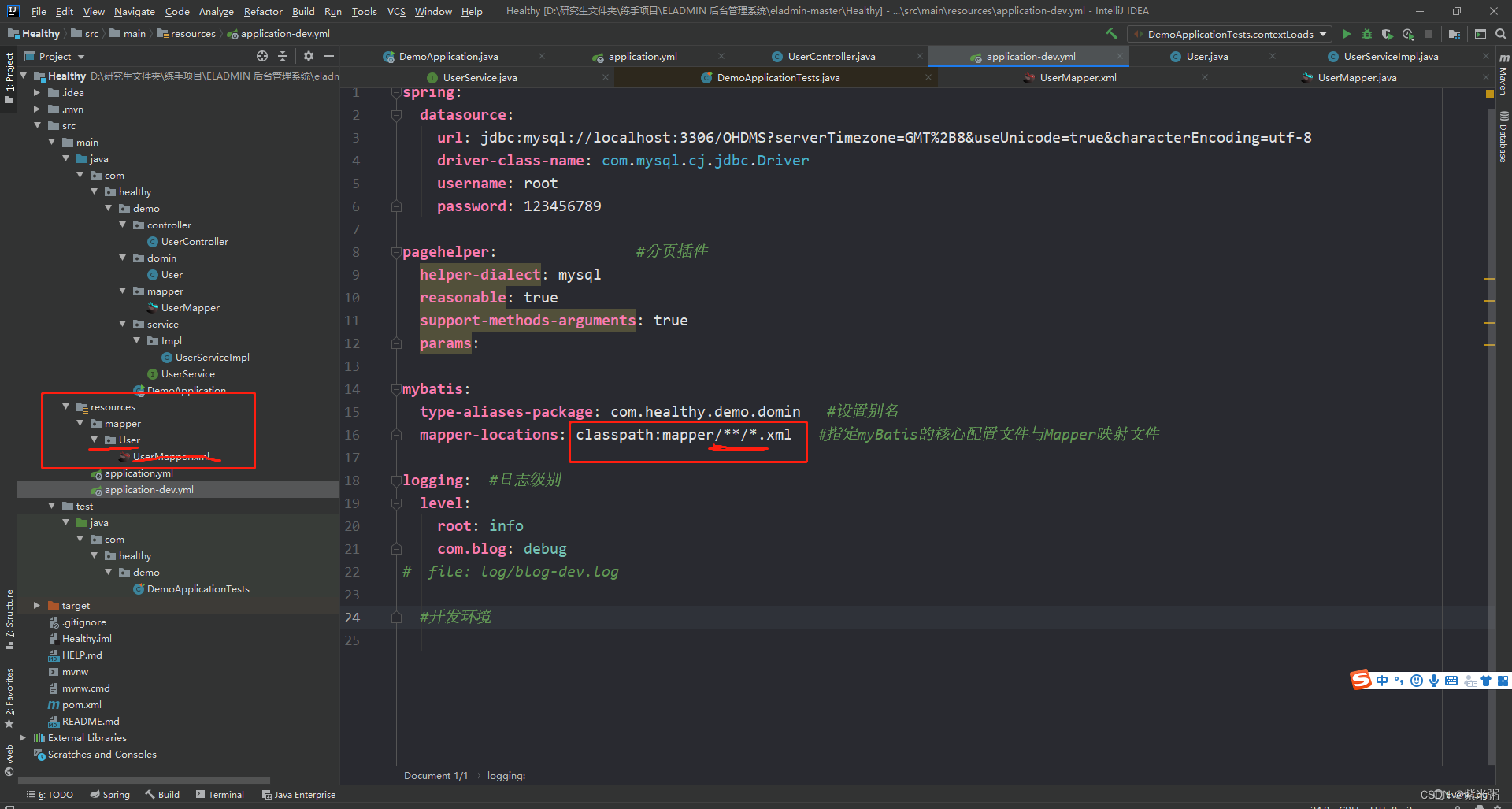The width and height of the screenshot is (1512, 809).
Task: Open the VCS menu
Action: coord(396,11)
